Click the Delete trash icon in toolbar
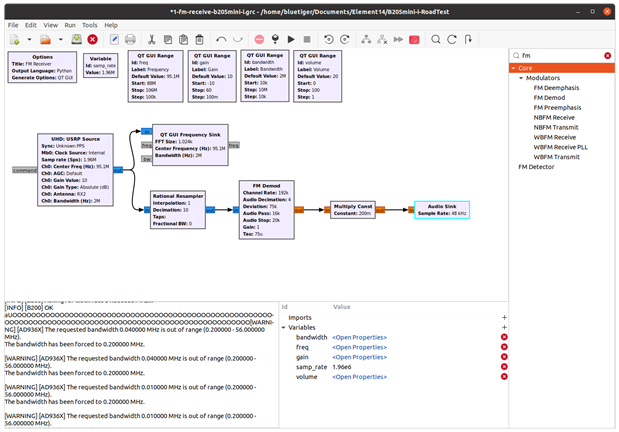The height and width of the screenshot is (432, 619). (199, 39)
